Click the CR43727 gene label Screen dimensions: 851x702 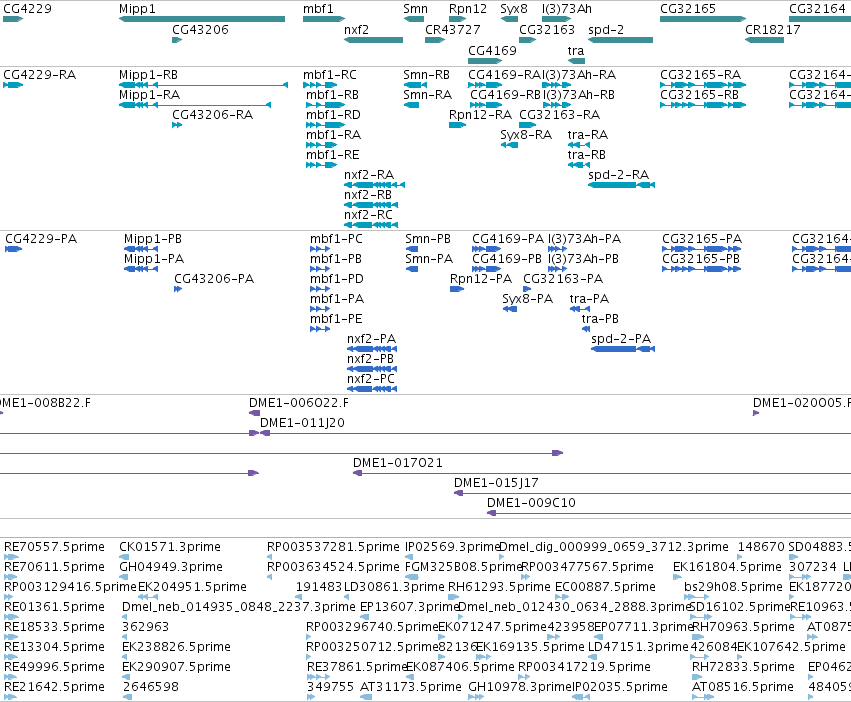click(453, 30)
